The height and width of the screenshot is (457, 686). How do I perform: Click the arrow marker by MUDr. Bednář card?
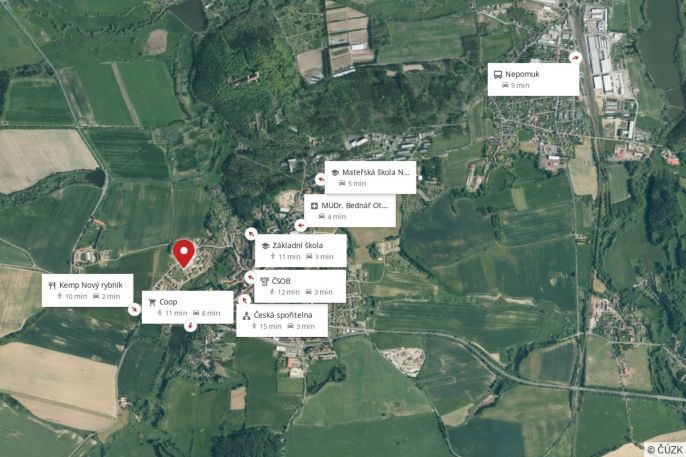[301, 226]
